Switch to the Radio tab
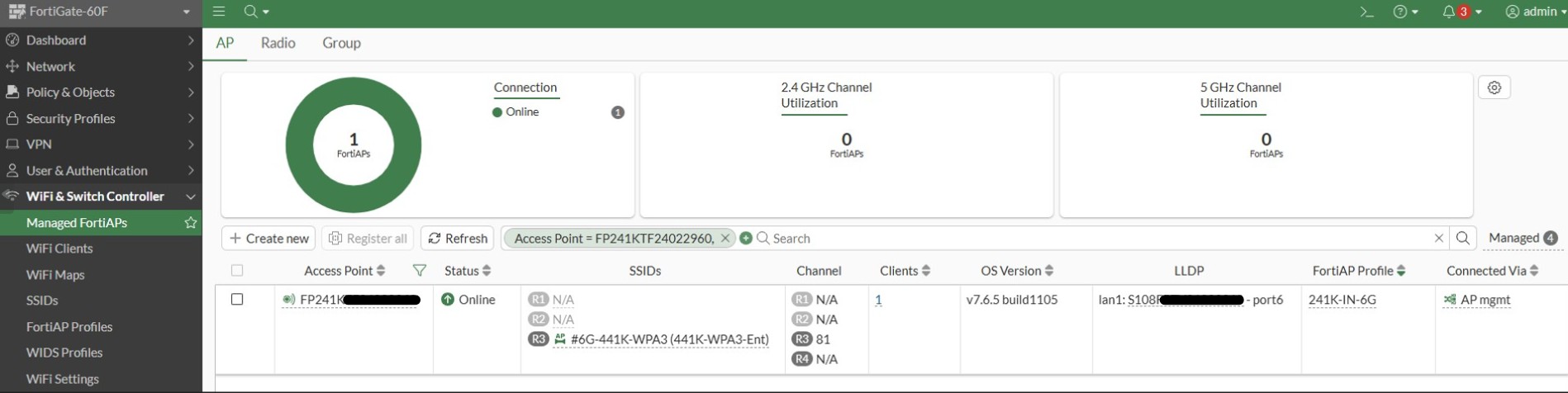 (x=278, y=43)
